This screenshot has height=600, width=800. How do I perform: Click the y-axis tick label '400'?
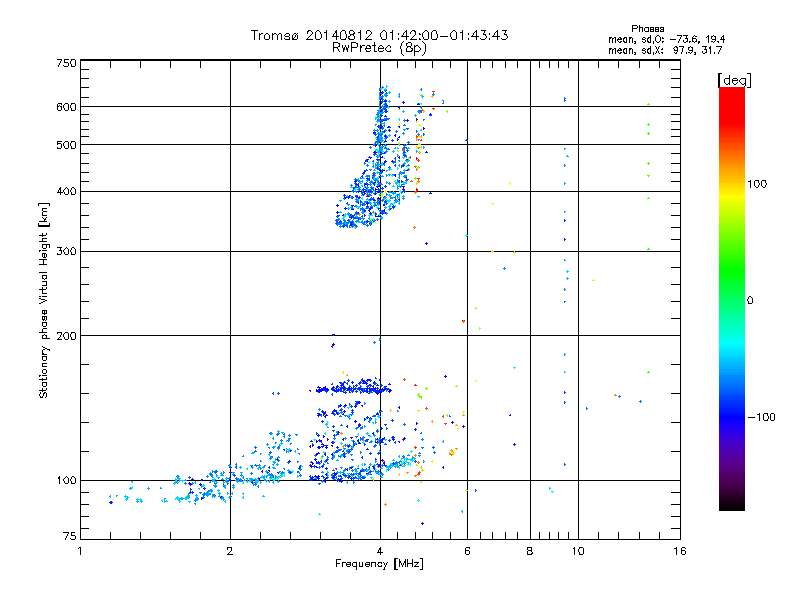[66, 191]
